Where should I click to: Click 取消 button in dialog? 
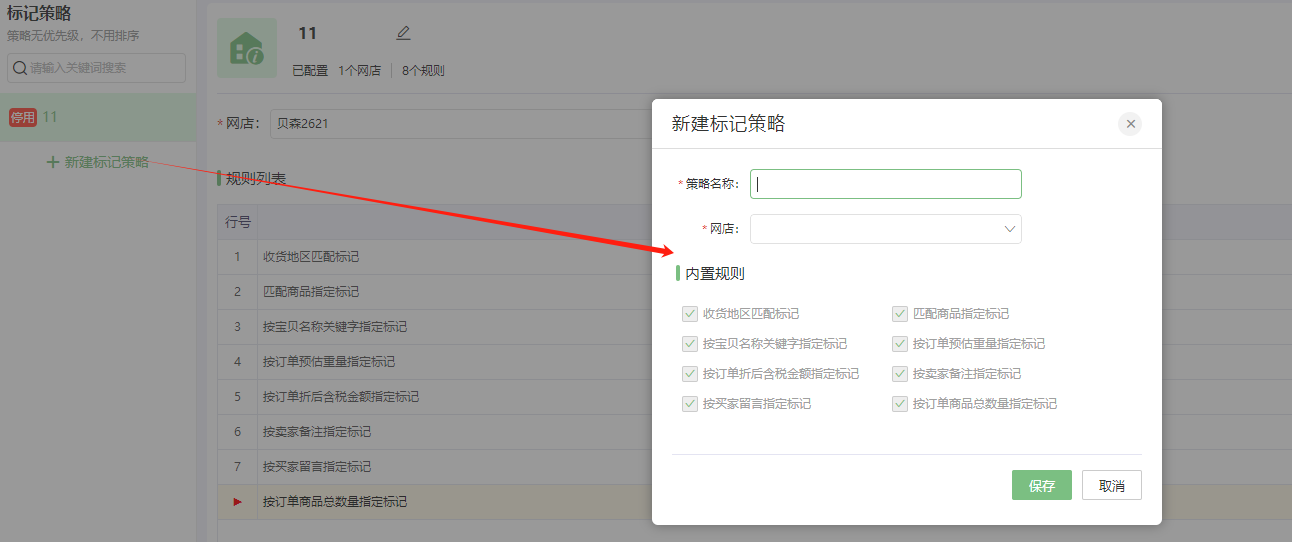(1112, 485)
